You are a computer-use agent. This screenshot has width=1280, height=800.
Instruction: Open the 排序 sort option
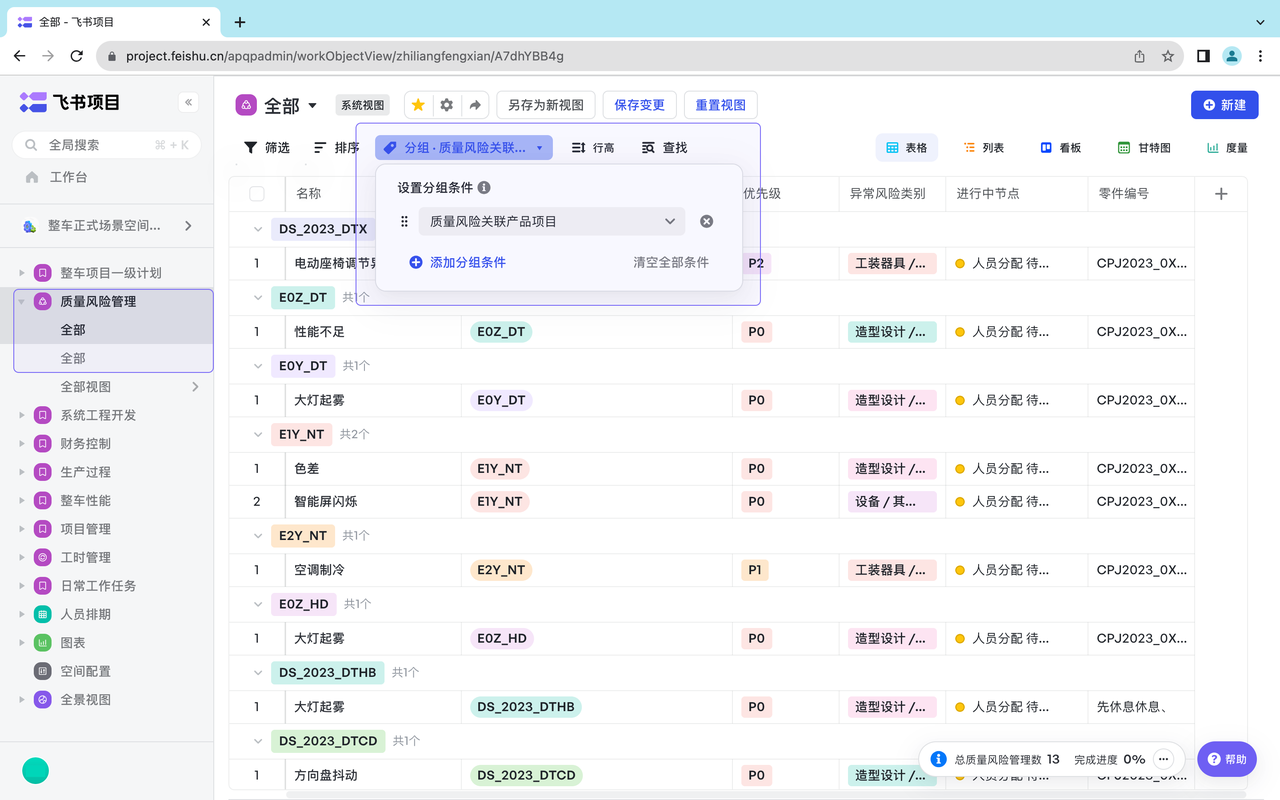click(336, 148)
